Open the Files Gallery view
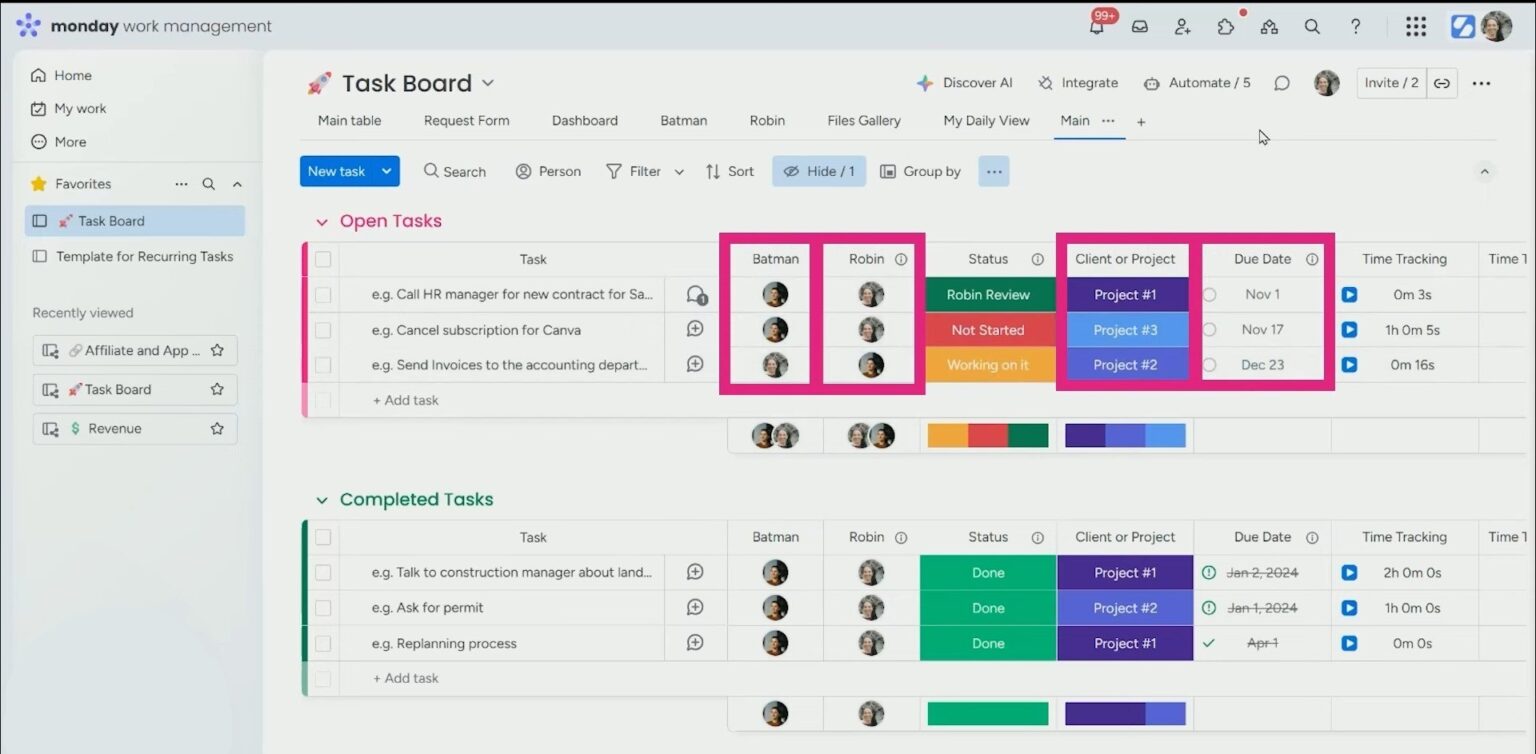 coord(863,120)
